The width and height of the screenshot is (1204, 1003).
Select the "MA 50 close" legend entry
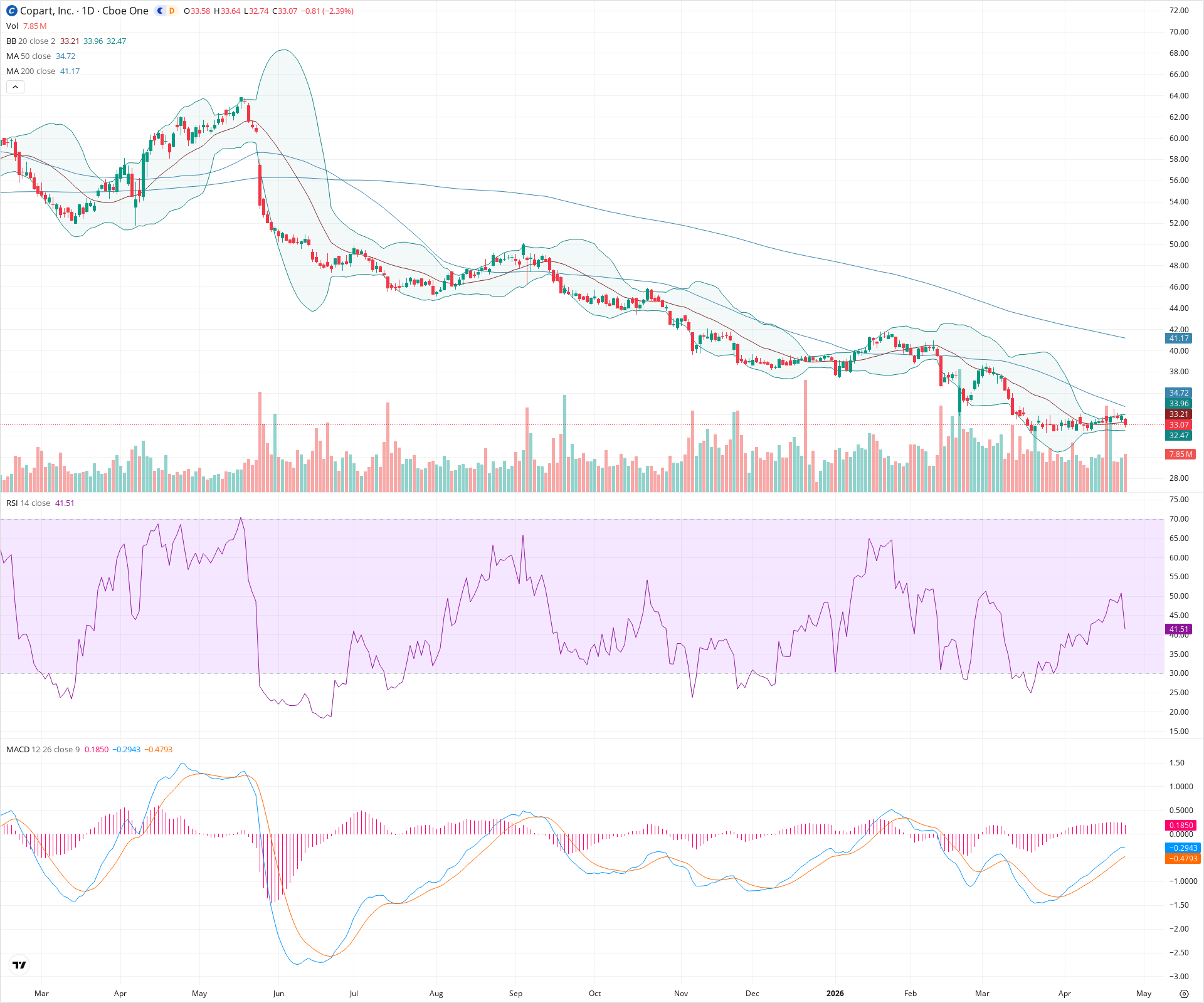28,56
